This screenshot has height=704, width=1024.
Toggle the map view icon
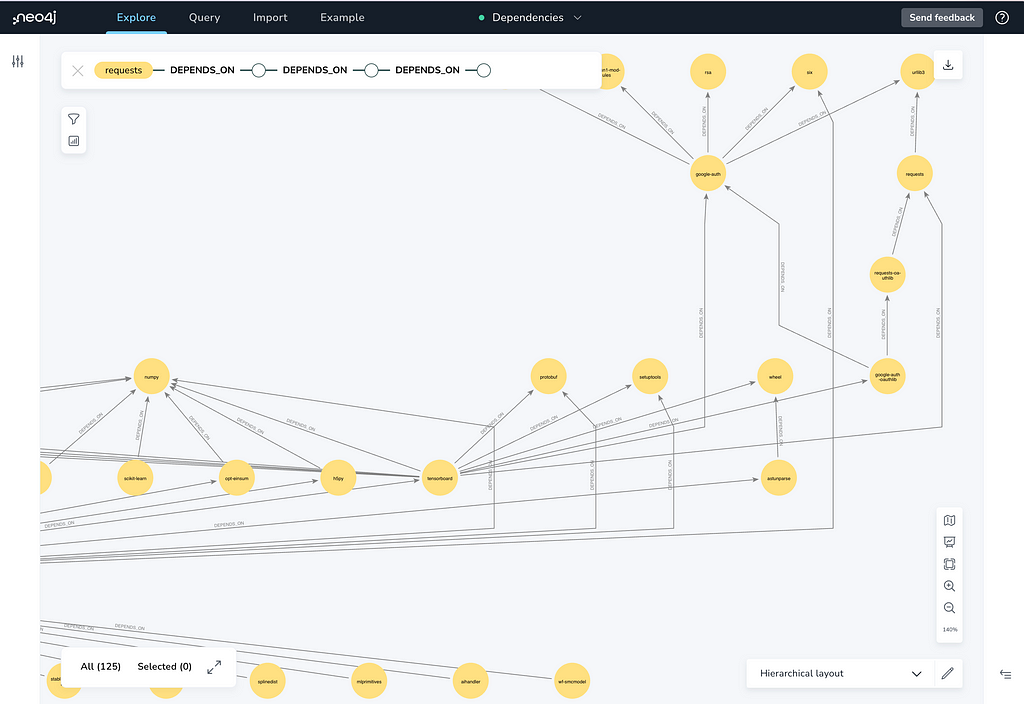coord(950,520)
